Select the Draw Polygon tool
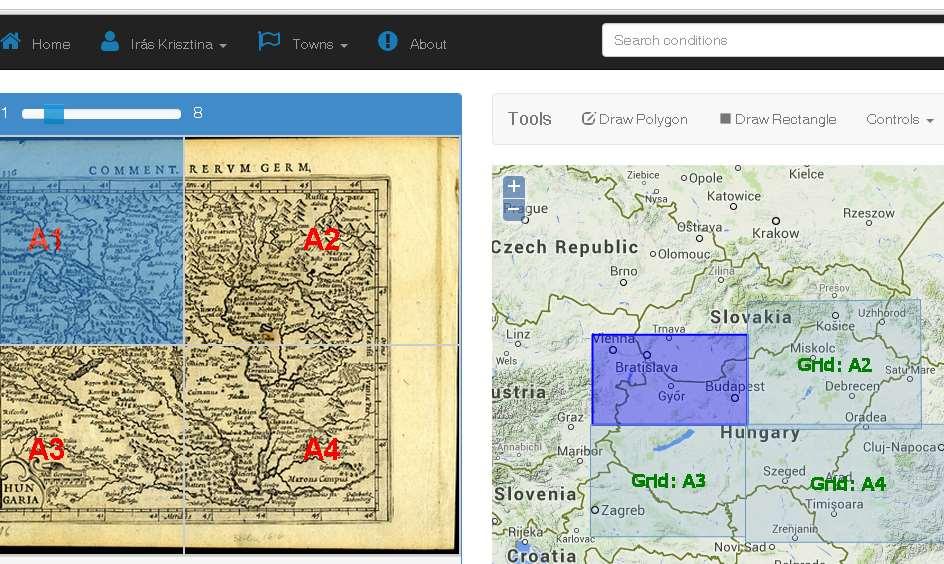Image resolution: width=944 pixels, height=564 pixels. (635, 119)
